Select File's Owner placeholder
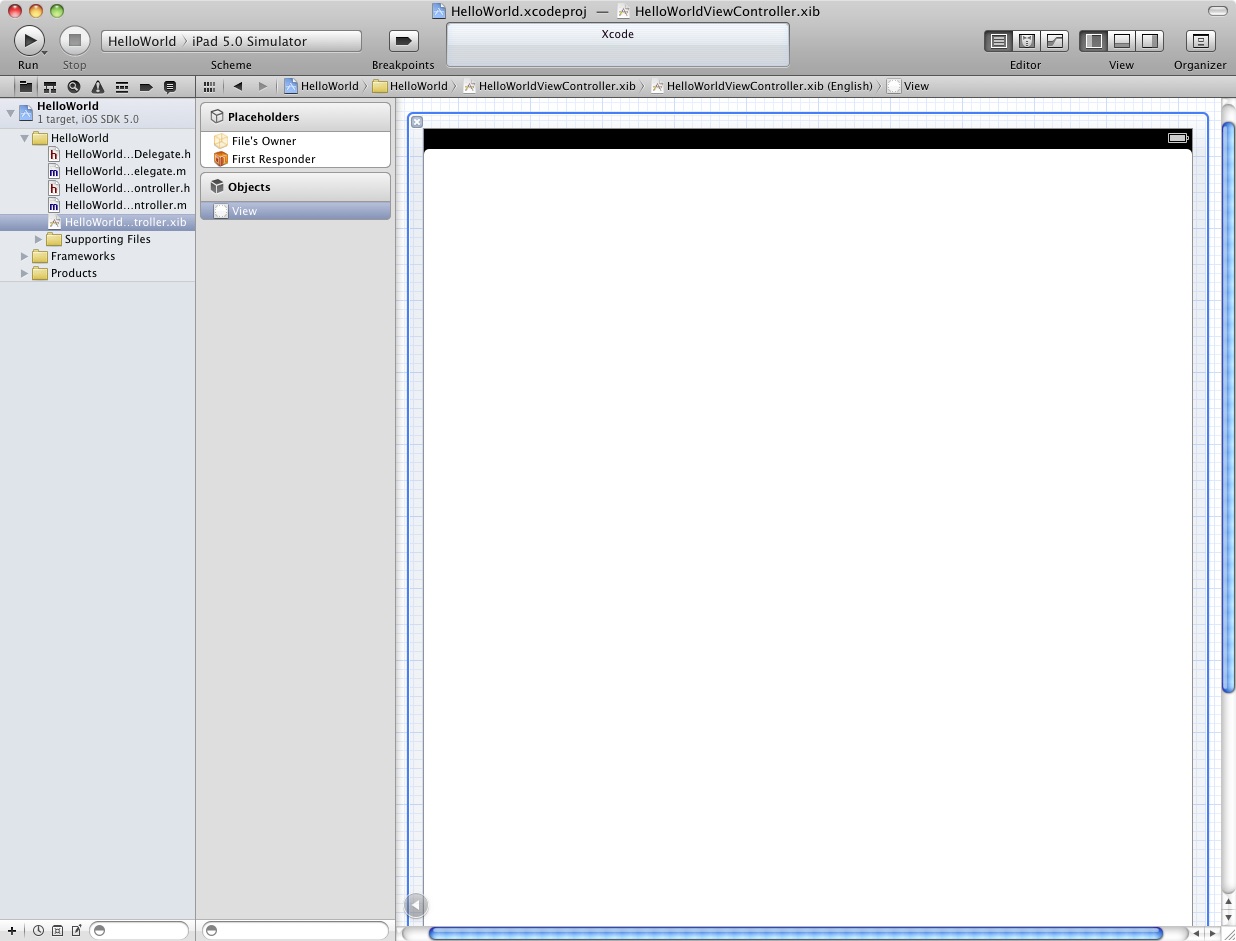The image size is (1236, 941). [x=263, y=141]
